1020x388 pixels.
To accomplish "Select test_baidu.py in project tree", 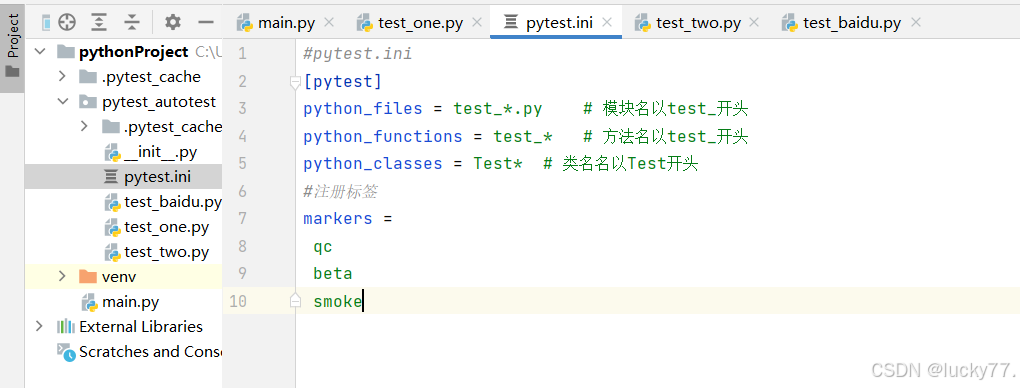I will click(173, 202).
